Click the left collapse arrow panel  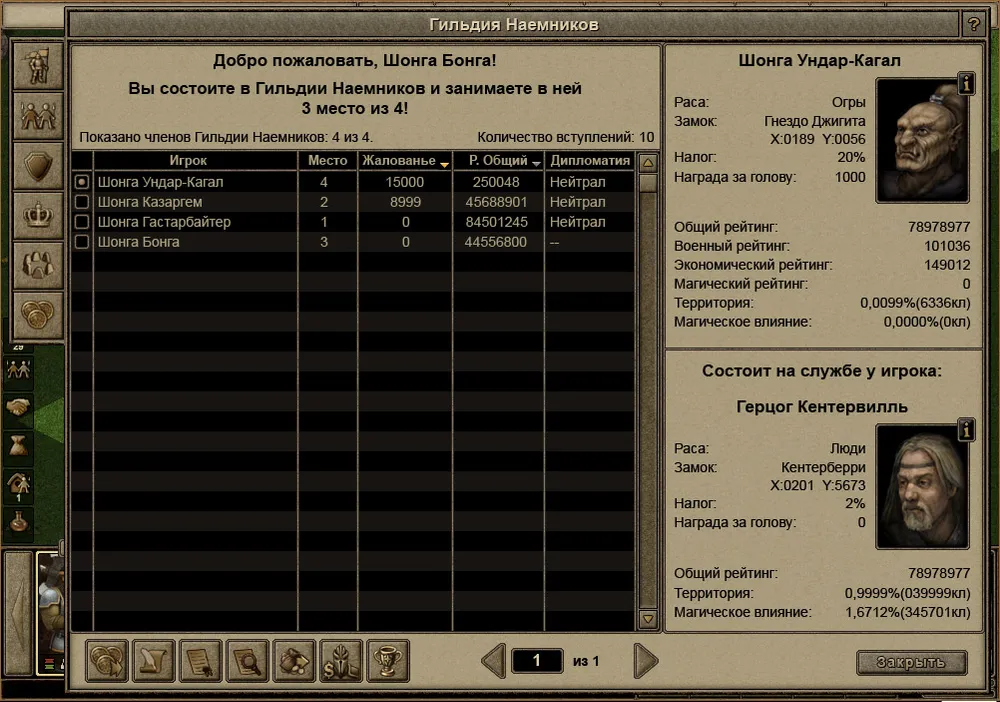[18, 613]
